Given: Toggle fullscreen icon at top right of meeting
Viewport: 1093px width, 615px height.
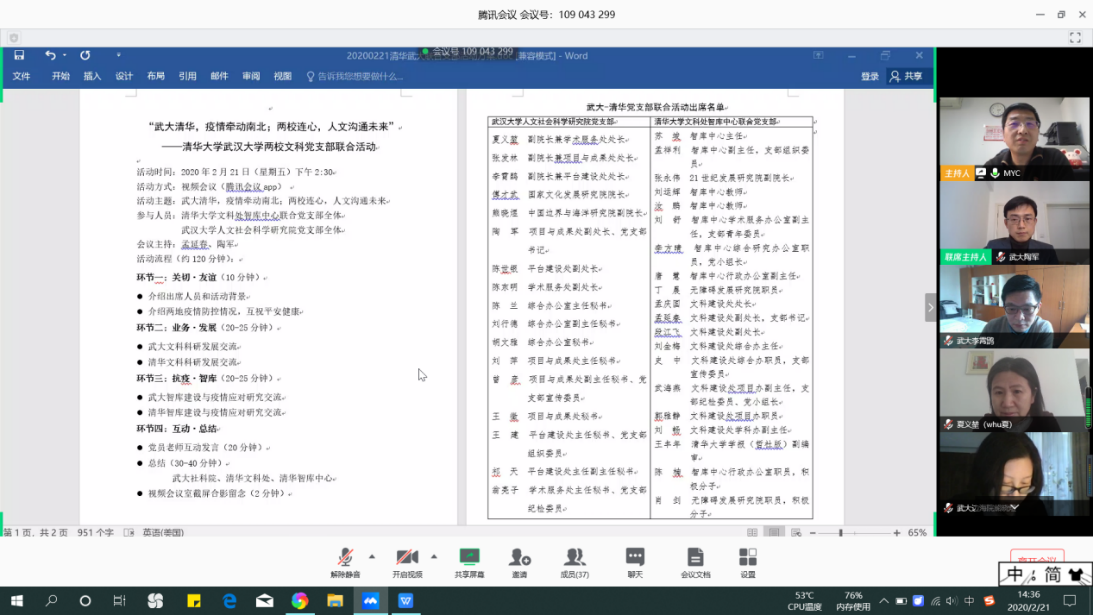Looking at the screenshot, I should 1075,38.
